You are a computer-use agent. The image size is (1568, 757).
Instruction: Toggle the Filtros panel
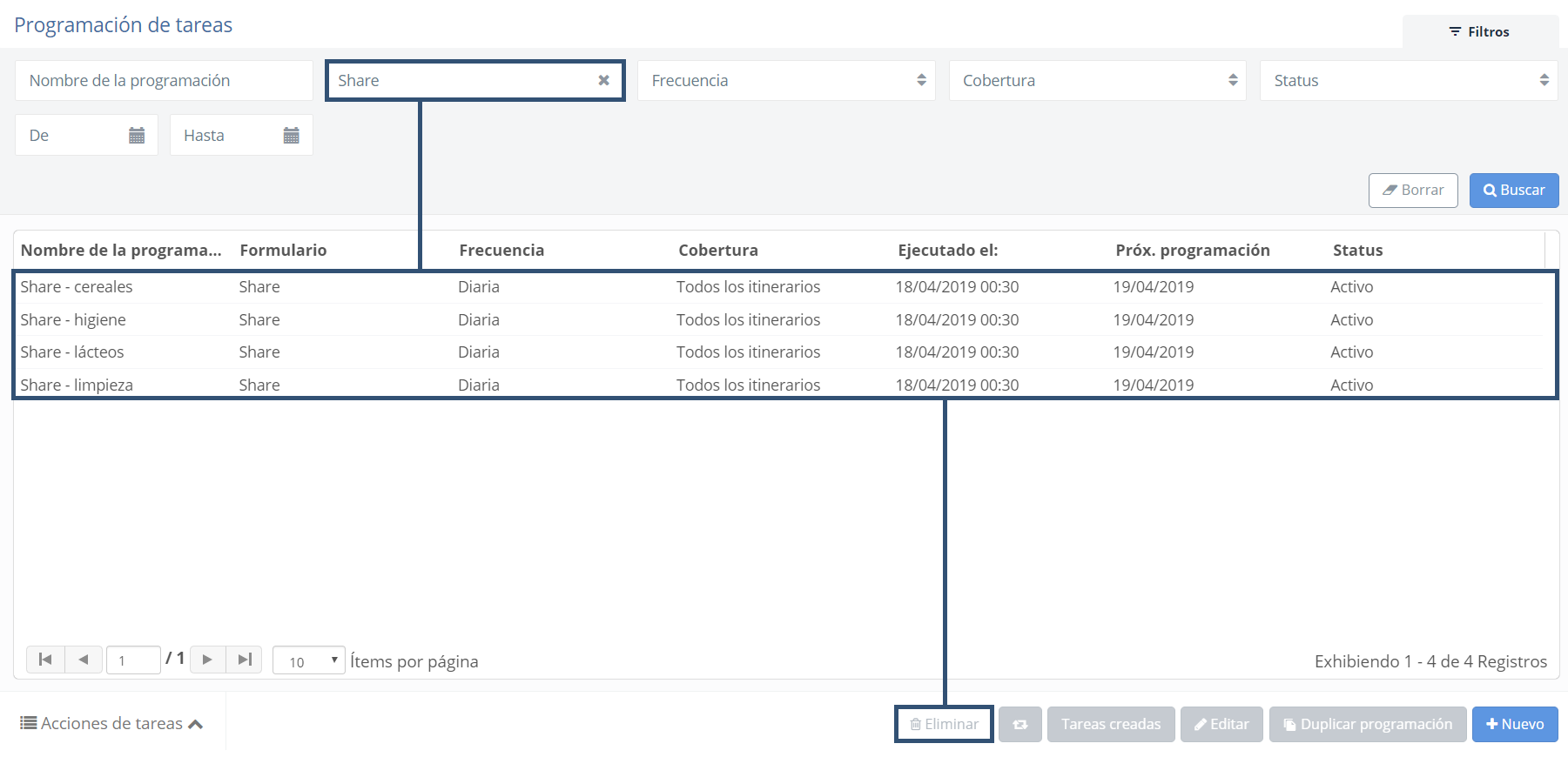1479,31
